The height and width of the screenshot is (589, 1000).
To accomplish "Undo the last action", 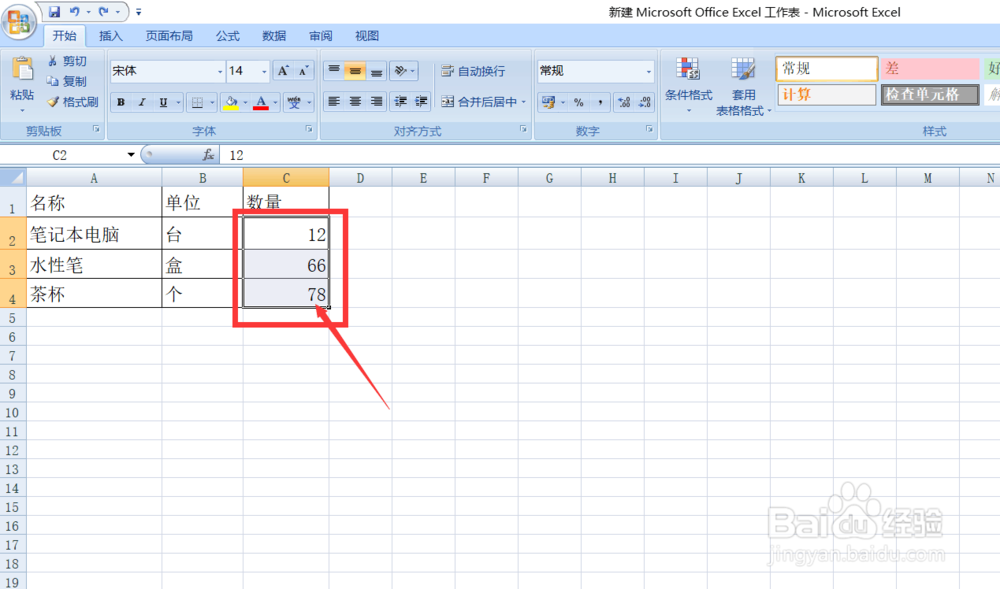I will click(75, 11).
